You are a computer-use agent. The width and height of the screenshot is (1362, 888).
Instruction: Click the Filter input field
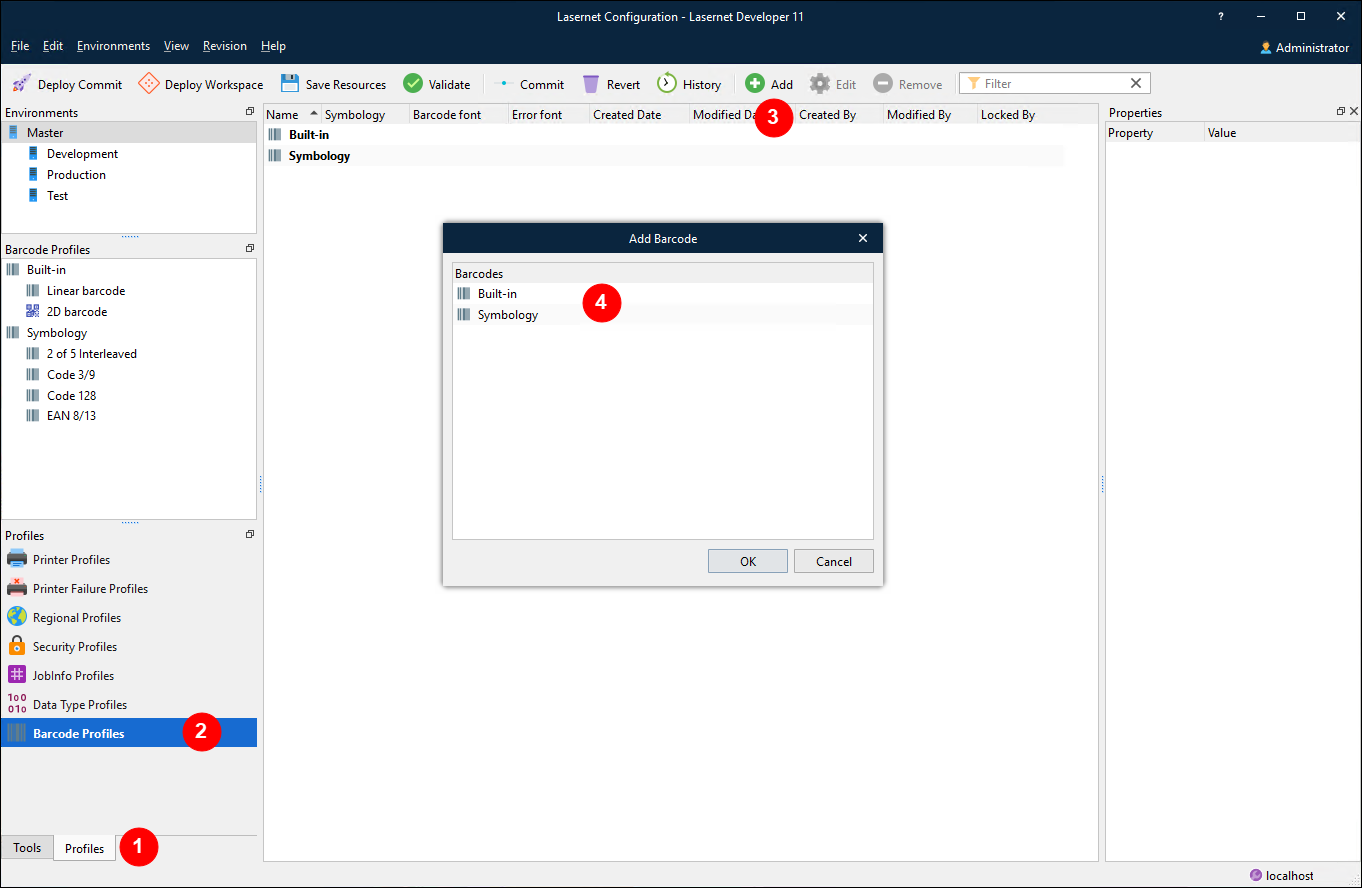coord(1055,84)
